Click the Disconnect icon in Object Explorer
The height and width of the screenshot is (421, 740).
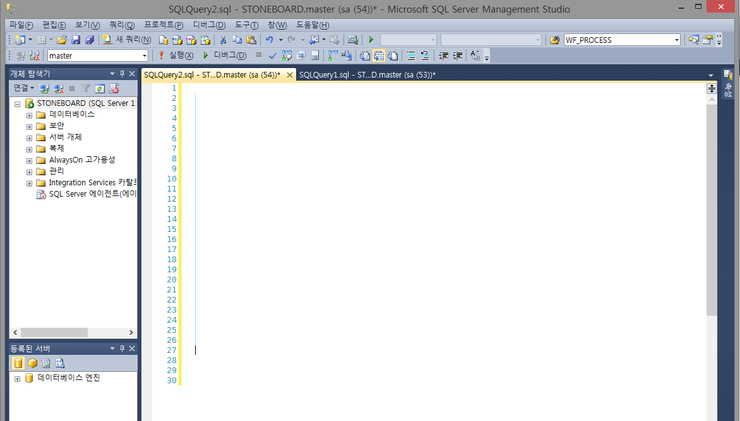[x=58, y=88]
